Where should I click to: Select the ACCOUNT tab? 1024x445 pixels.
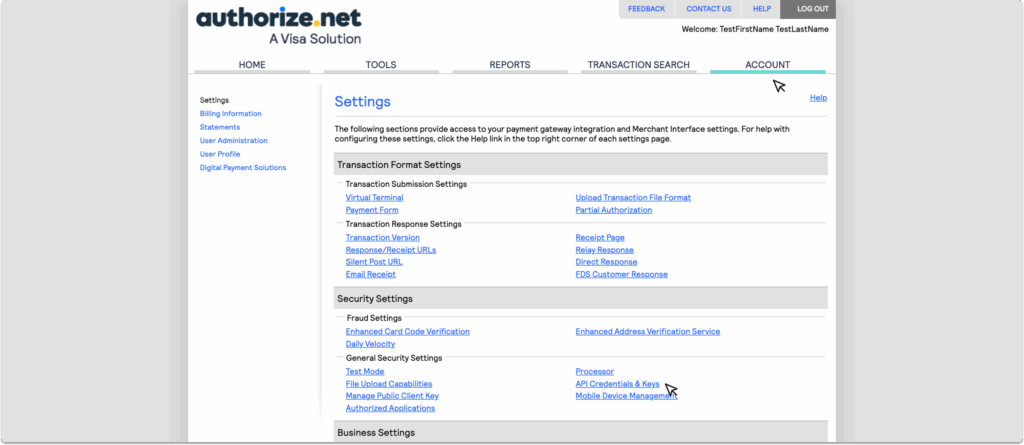click(767, 65)
